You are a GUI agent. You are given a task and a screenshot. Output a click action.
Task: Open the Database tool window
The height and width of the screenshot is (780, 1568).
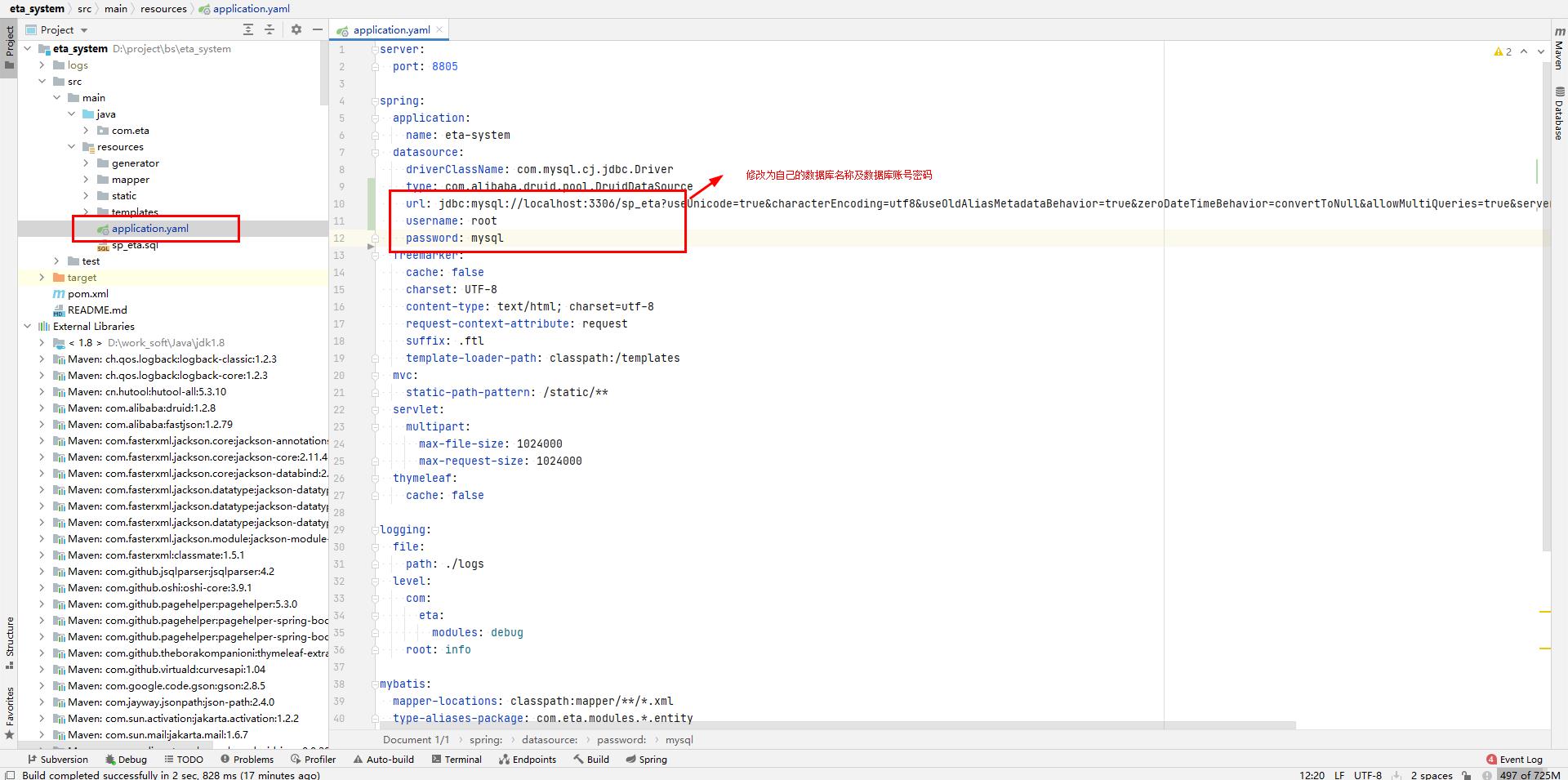(x=1559, y=113)
